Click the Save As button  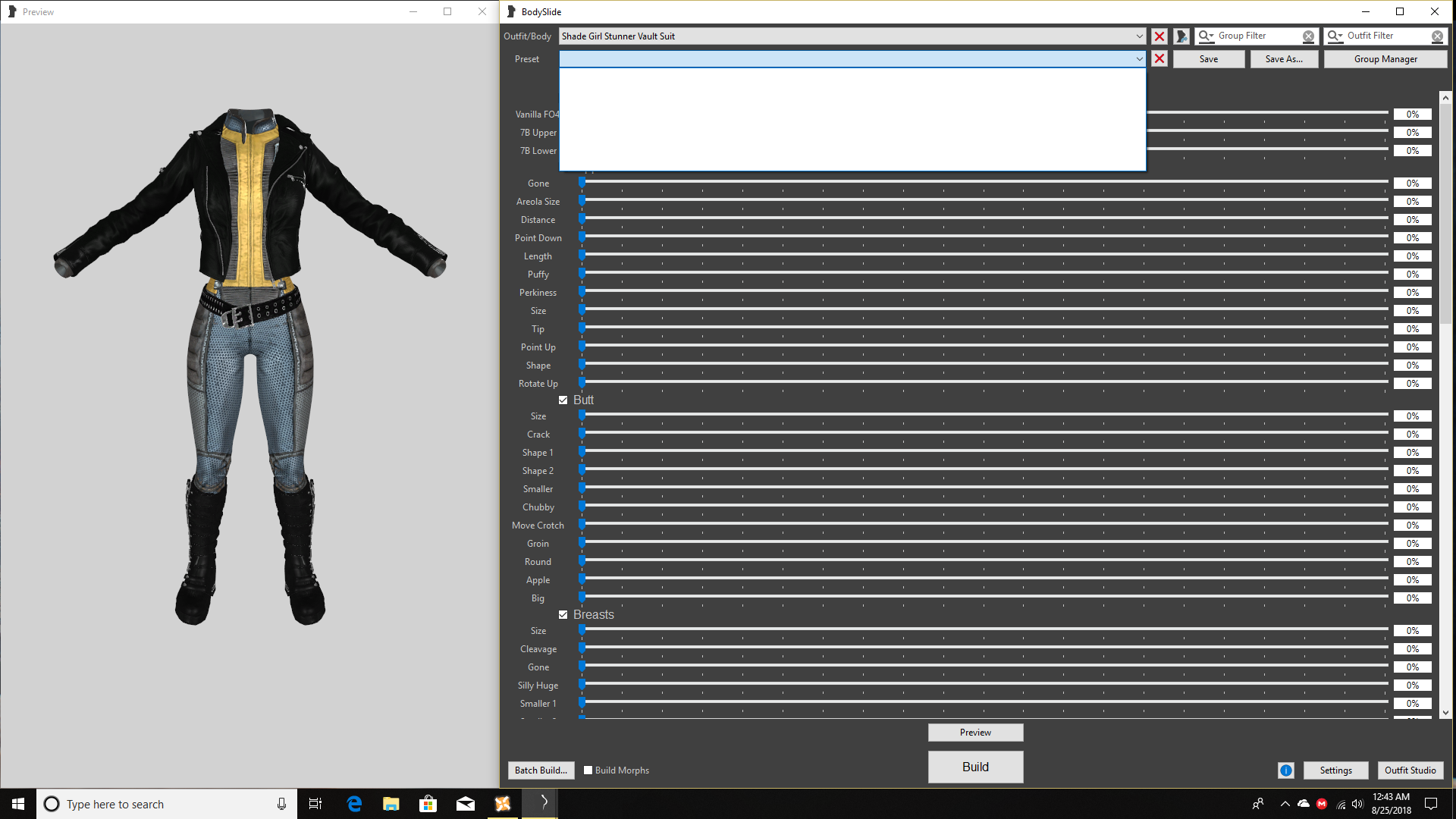pyautogui.click(x=1285, y=58)
